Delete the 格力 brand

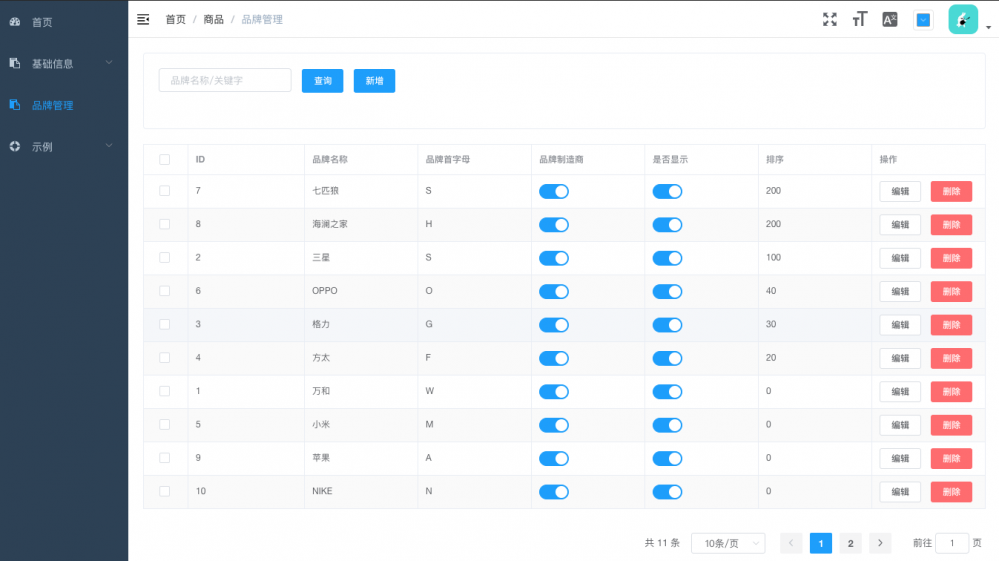pyautogui.click(x=951, y=325)
